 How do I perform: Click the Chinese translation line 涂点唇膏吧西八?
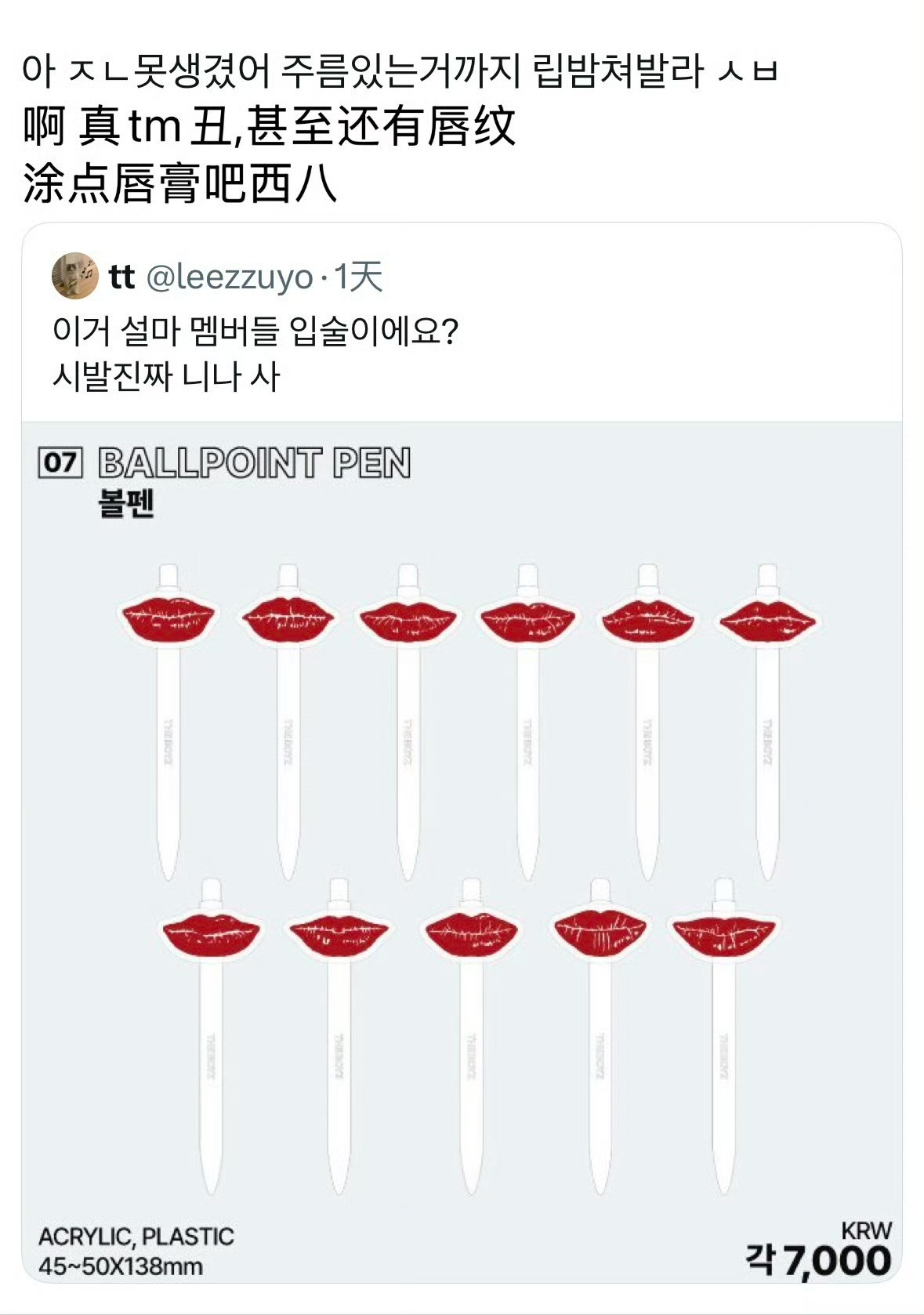pyautogui.click(x=180, y=184)
